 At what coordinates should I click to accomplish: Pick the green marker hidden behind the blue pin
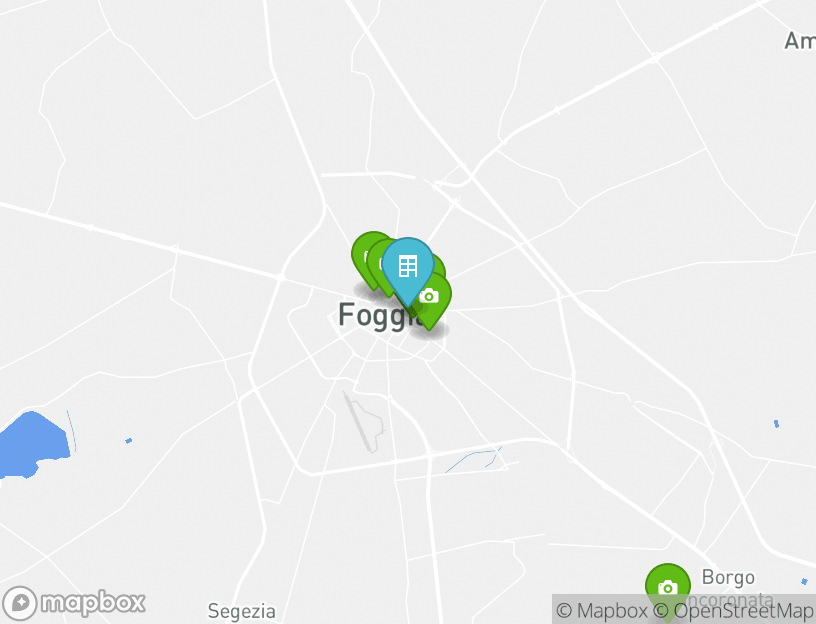[x=438, y=265]
